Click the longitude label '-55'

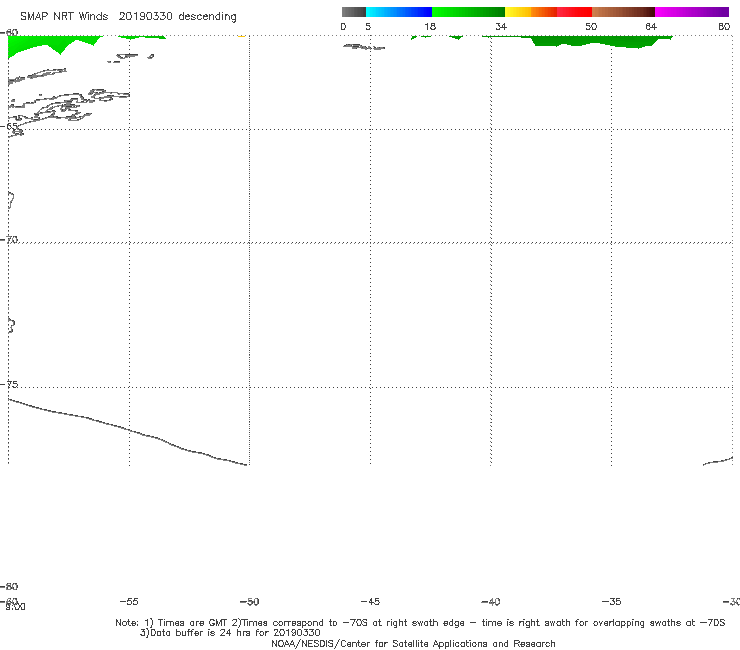[x=129, y=602]
